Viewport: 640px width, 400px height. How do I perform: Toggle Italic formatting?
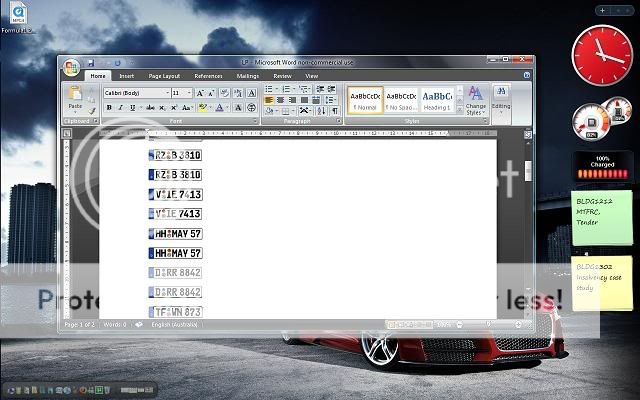120,107
